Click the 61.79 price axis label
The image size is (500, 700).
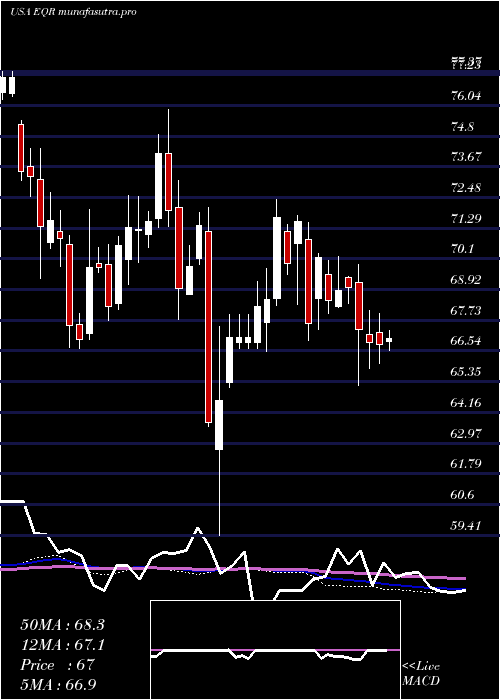[x=466, y=464]
